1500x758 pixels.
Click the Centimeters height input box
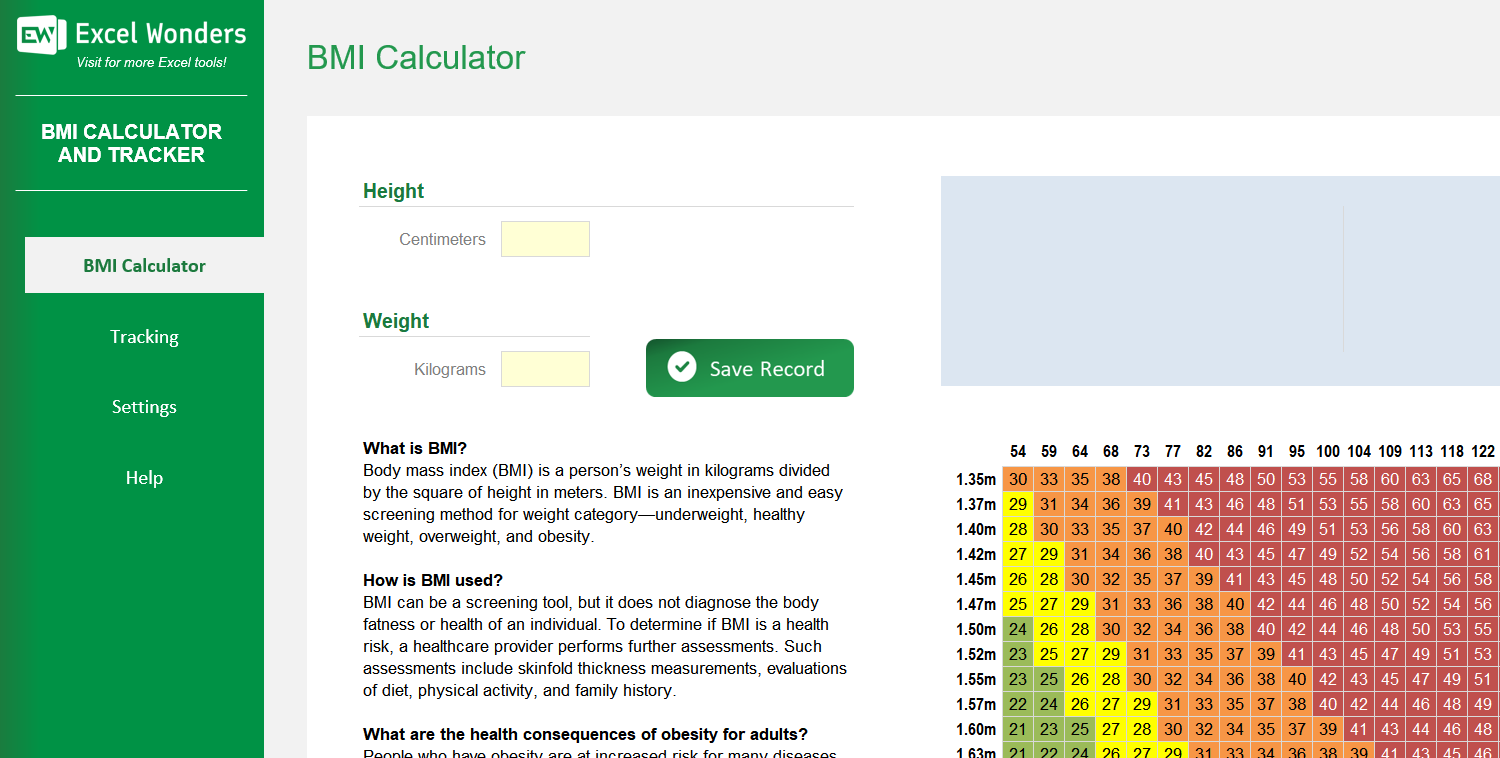tap(545, 239)
